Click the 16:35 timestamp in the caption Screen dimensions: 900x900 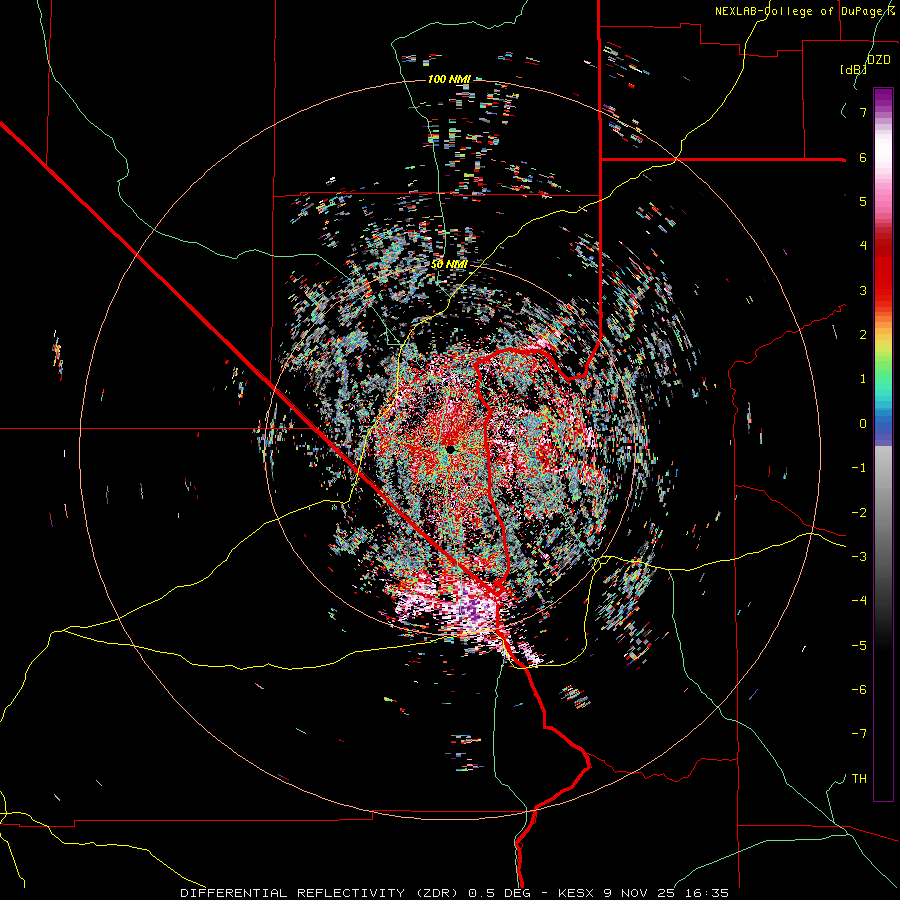pos(709,893)
